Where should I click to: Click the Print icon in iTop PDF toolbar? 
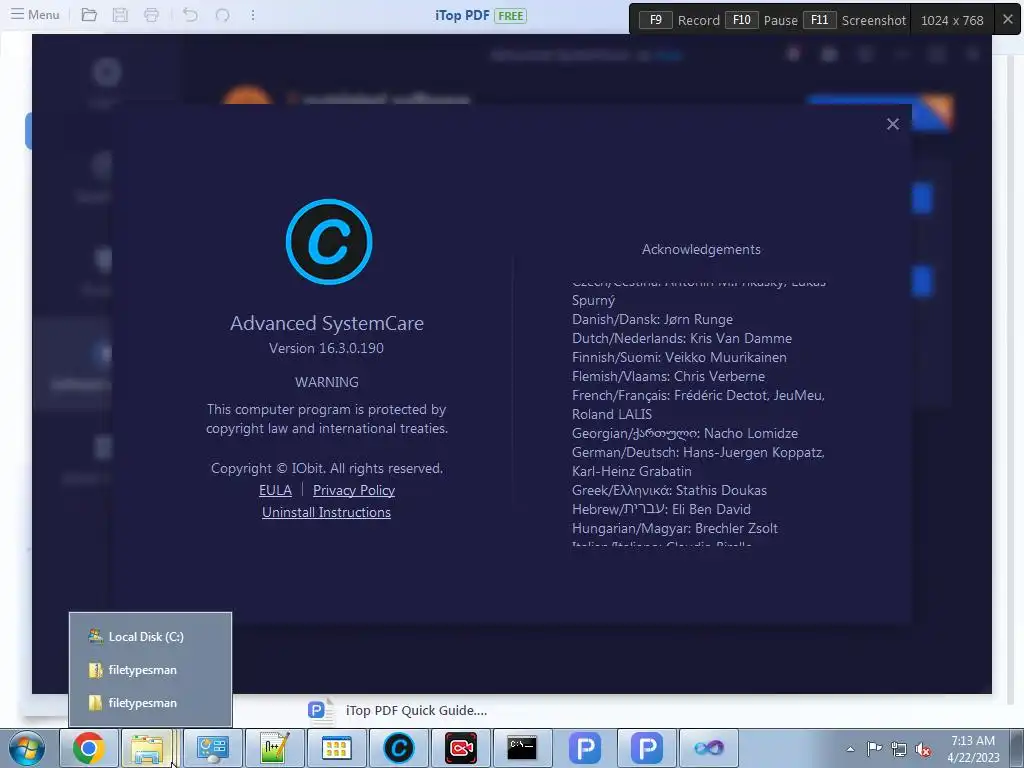151,14
